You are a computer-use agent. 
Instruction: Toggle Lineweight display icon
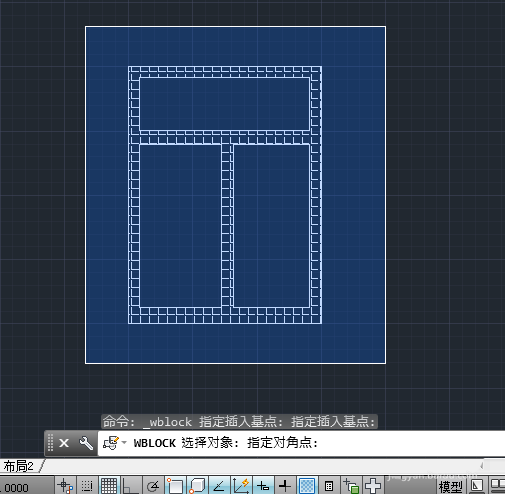coord(285,486)
